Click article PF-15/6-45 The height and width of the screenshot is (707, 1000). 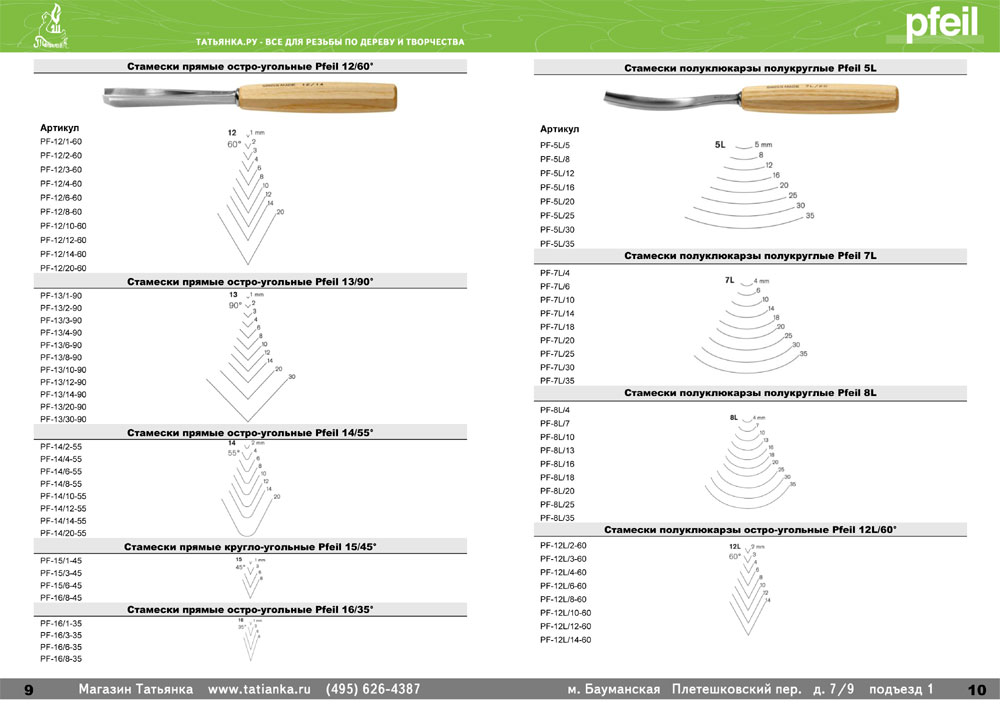pyautogui.click(x=61, y=585)
